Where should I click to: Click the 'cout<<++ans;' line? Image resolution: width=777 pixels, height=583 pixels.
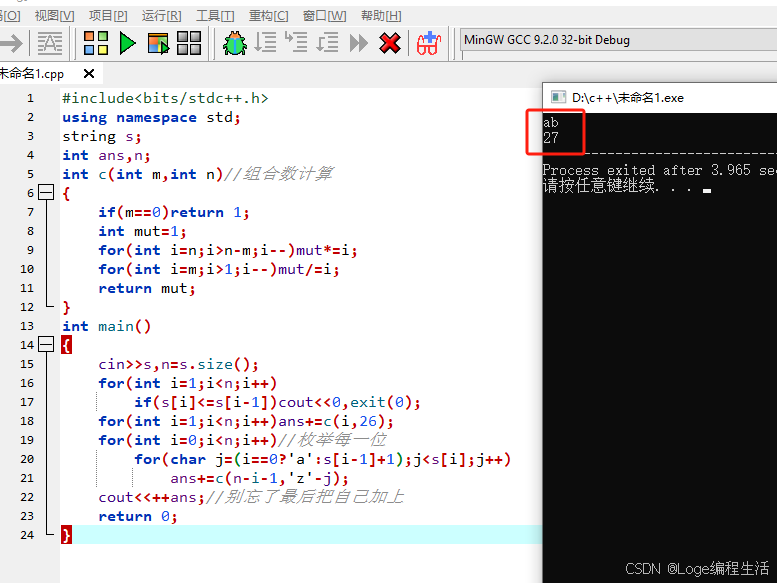coord(151,497)
